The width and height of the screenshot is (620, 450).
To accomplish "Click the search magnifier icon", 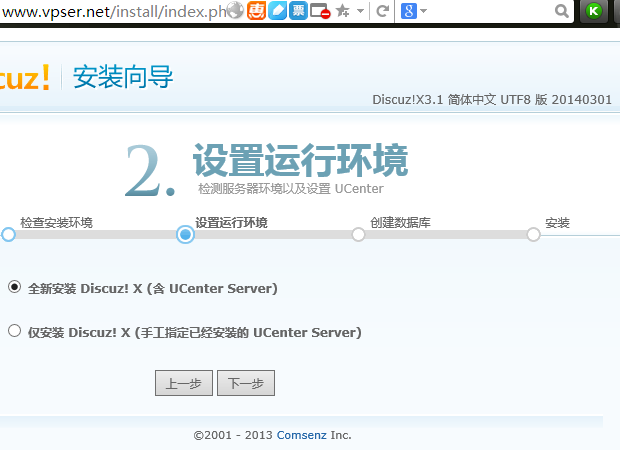I will point(563,11).
